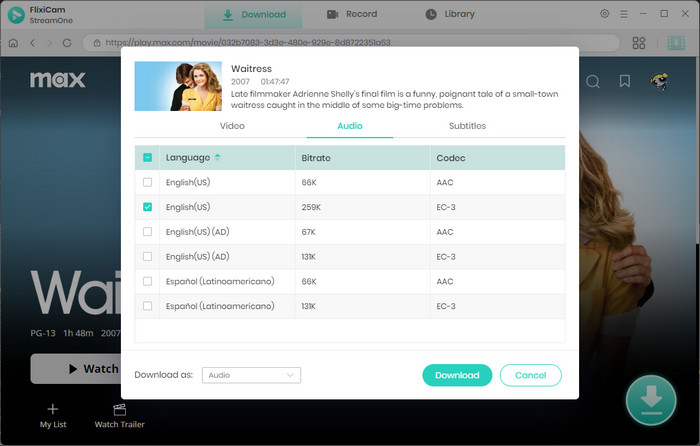700x446 pixels.
Task: Check English(US) 66K AAC track
Action: tap(147, 182)
